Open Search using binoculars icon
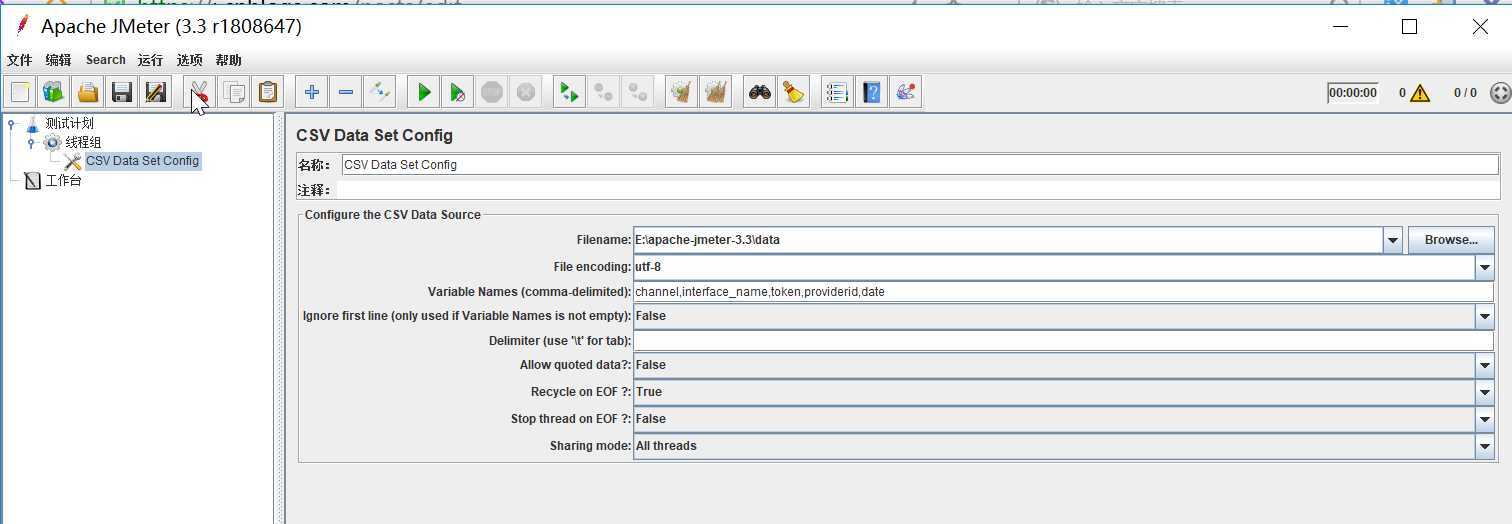This screenshot has width=1512, height=524. coord(760,92)
